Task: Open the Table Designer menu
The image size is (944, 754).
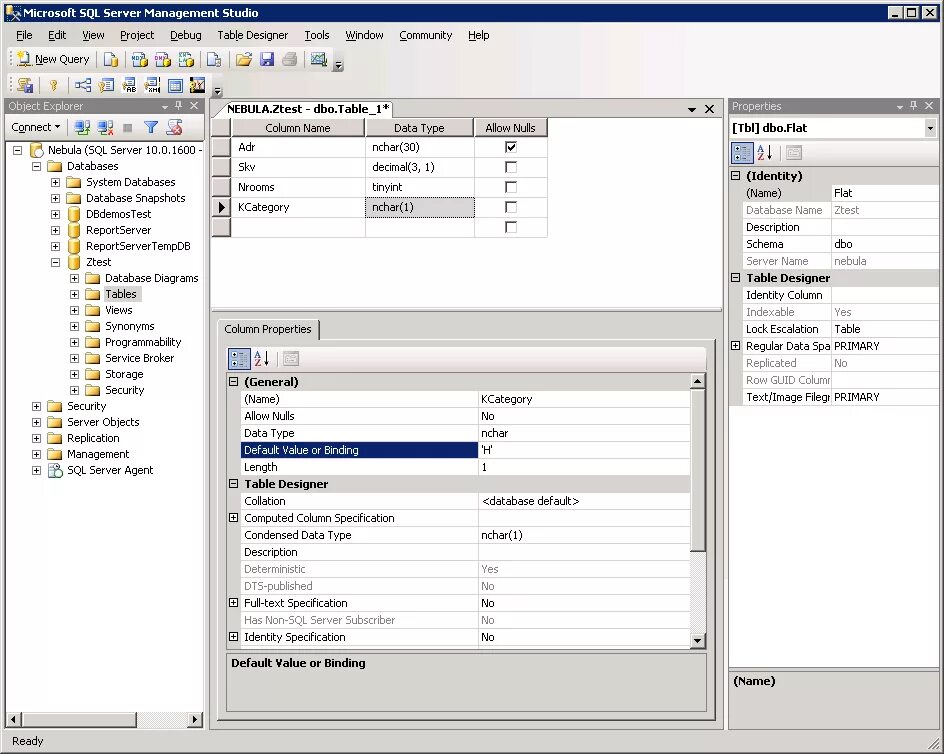Action: coord(252,36)
